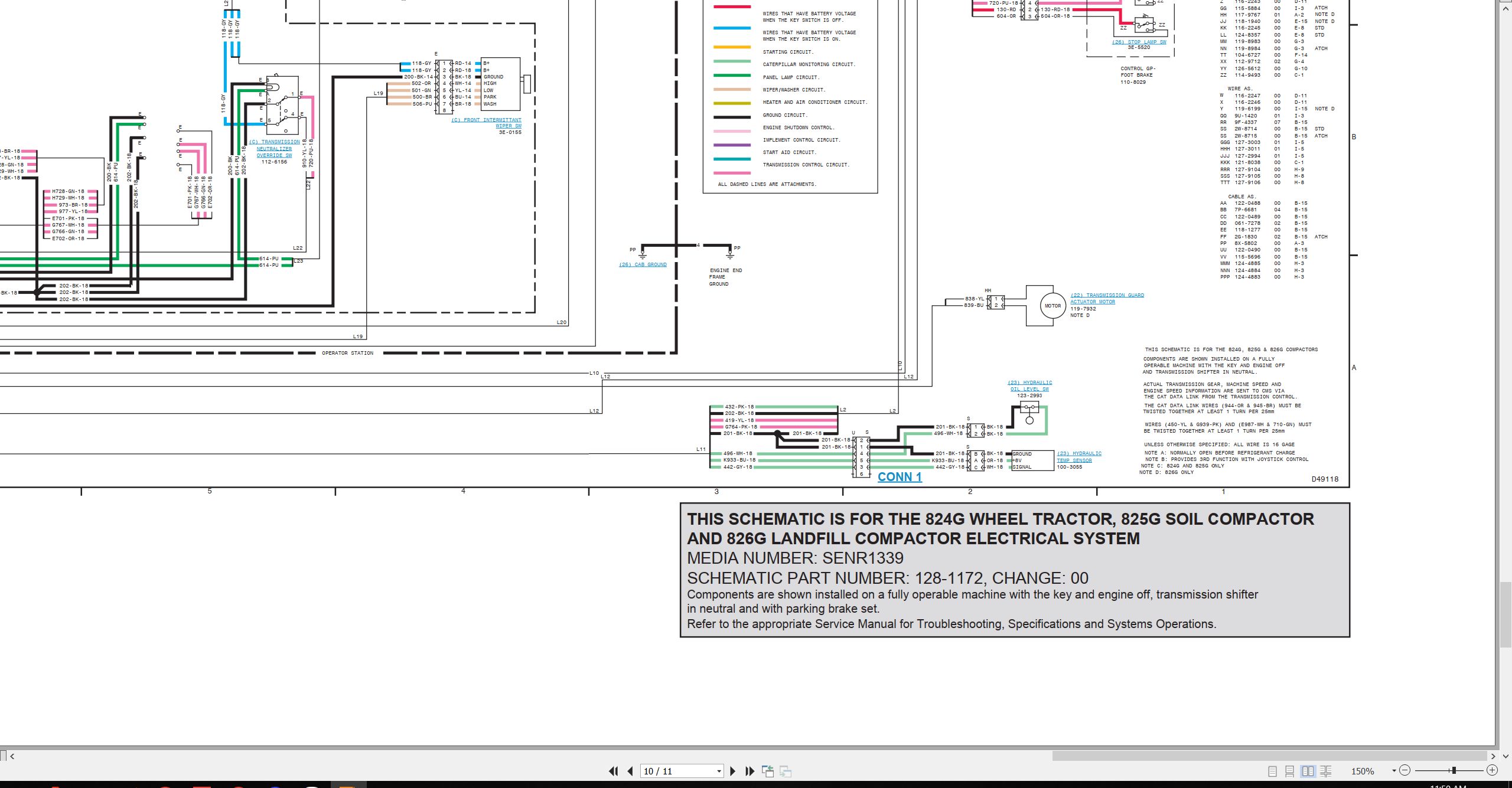Viewport: 1512px width, 788px height.
Task: Click the 'MEDIA NUMBER: SENR1339' text
Action: point(795,558)
